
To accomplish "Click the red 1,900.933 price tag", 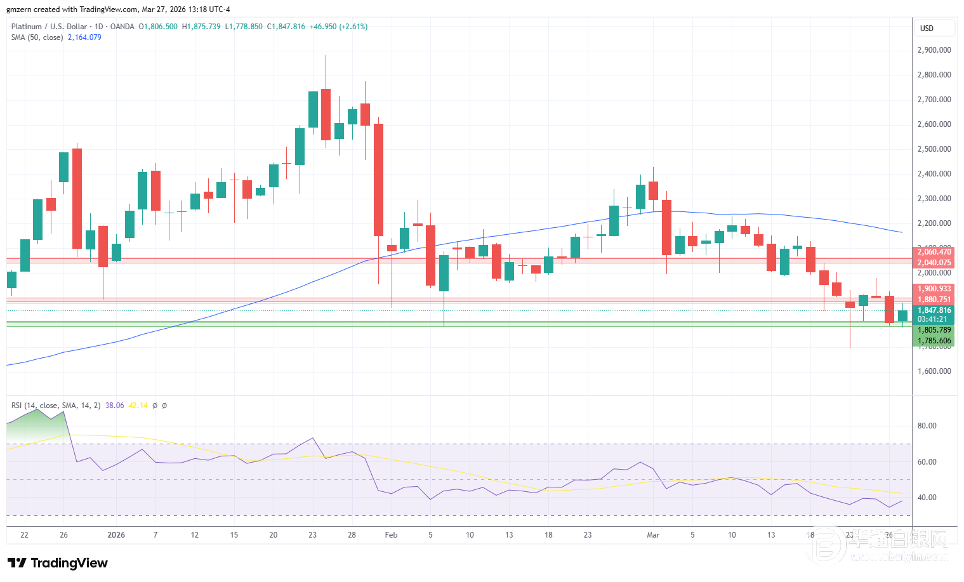I will [x=933, y=288].
